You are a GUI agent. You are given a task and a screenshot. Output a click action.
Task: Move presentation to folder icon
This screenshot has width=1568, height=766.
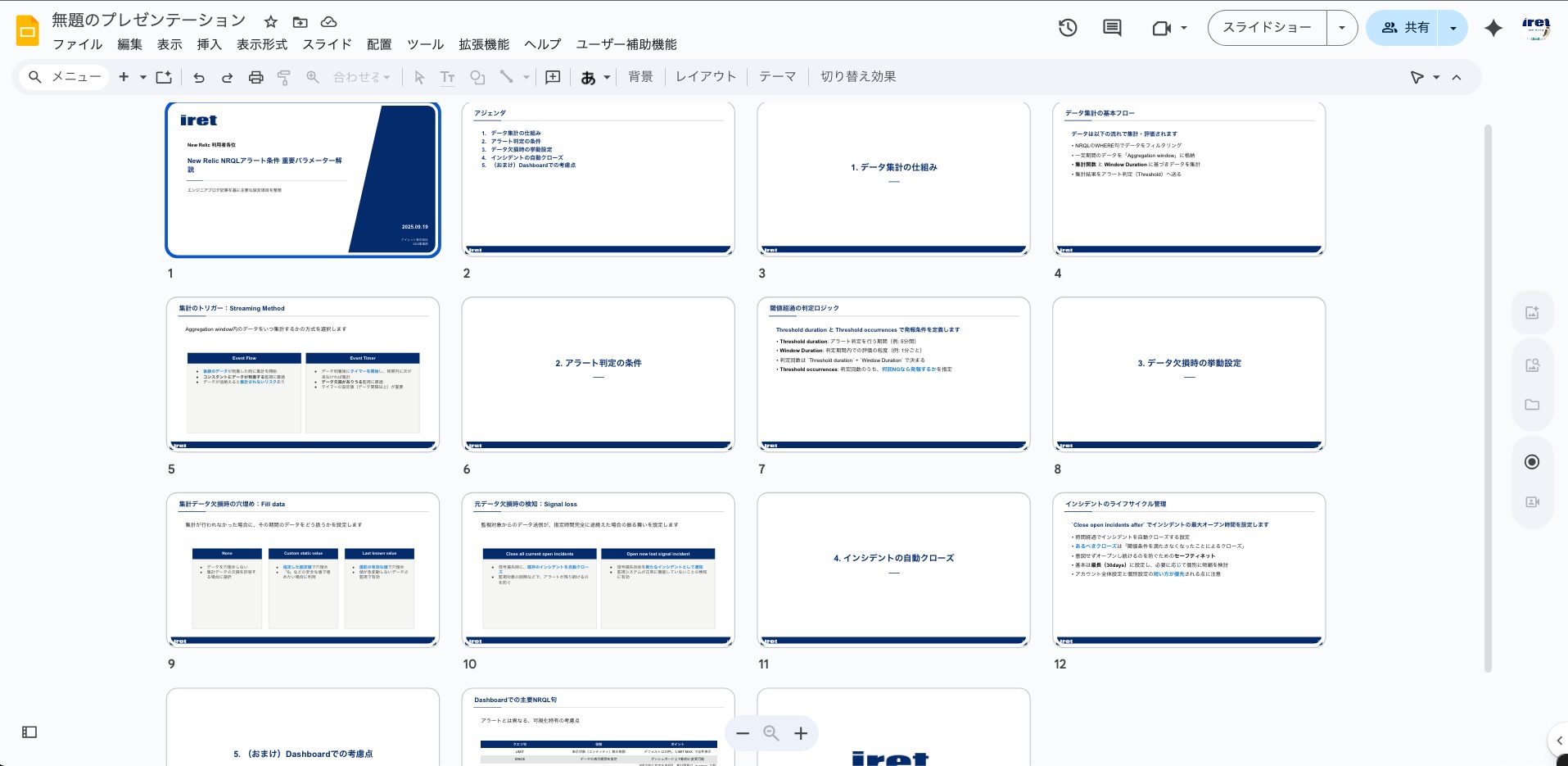pos(300,22)
